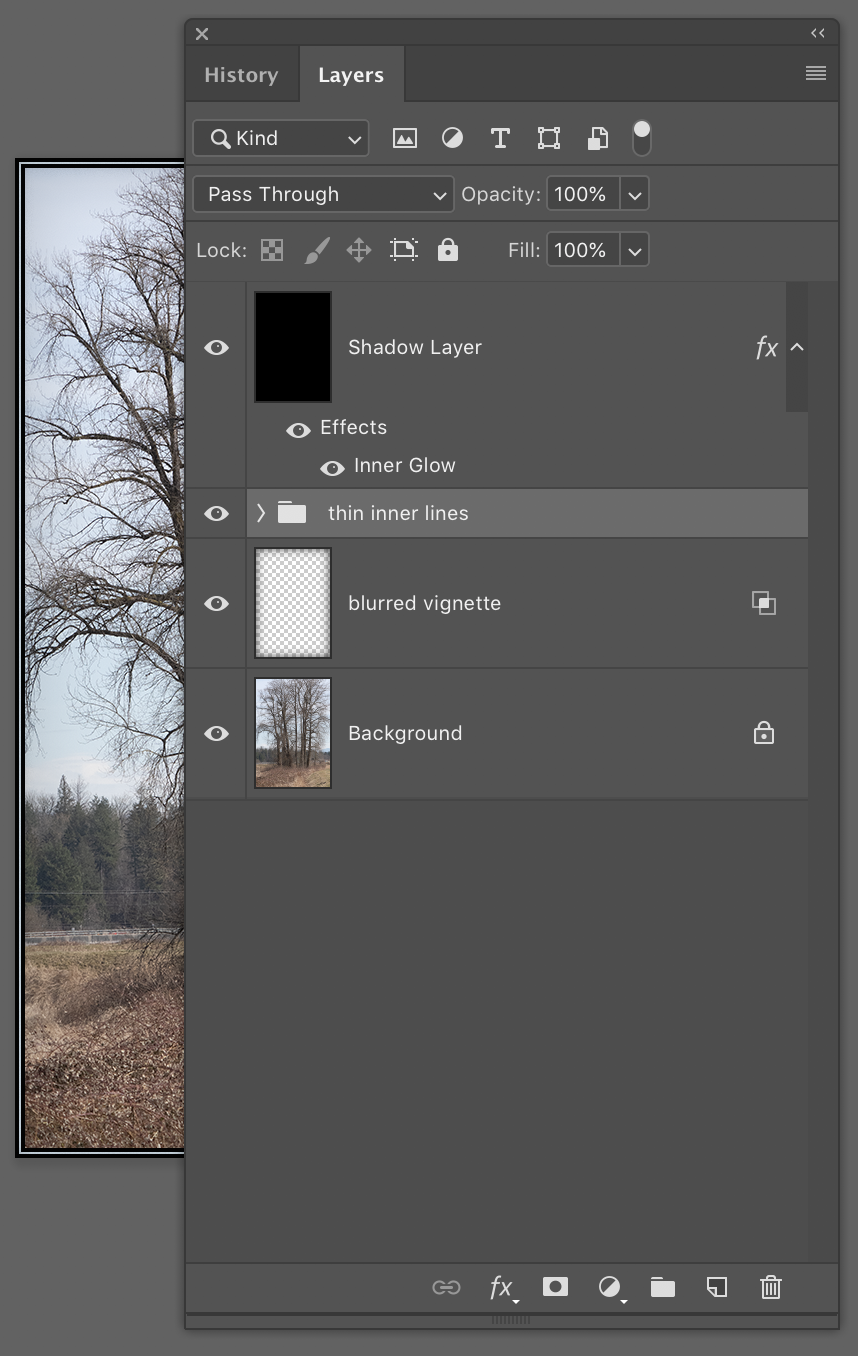
Task: Hide the Background layer
Action: coord(216,733)
